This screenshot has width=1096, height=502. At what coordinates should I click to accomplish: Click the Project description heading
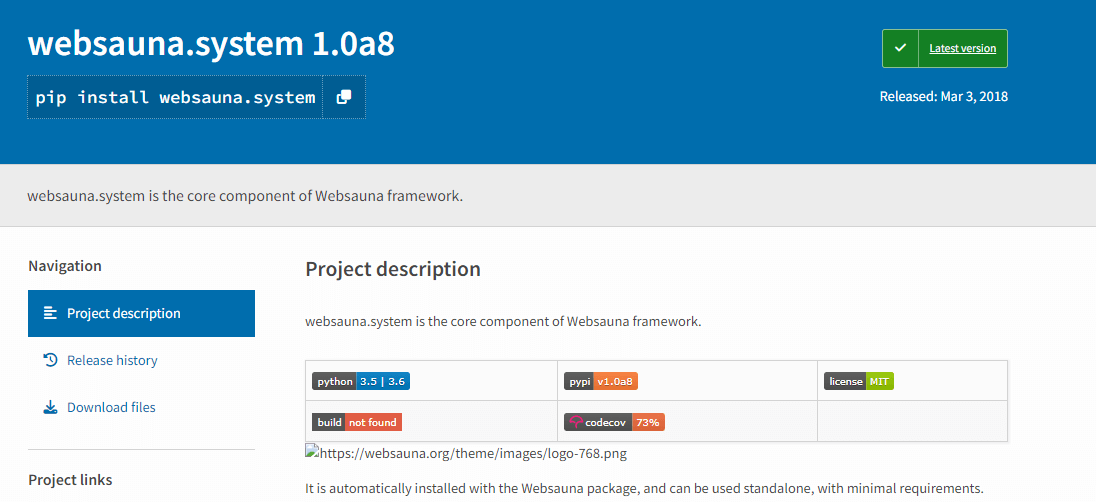click(x=392, y=269)
